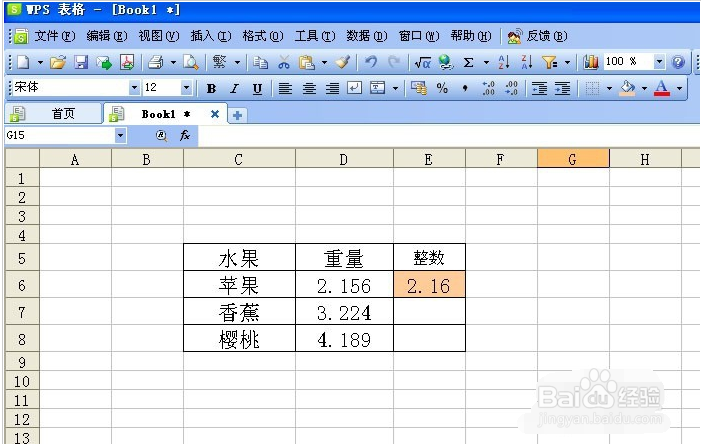Expand the AutoSum dropdown arrow
701x444 pixels.
pyautogui.click(x=486, y=63)
